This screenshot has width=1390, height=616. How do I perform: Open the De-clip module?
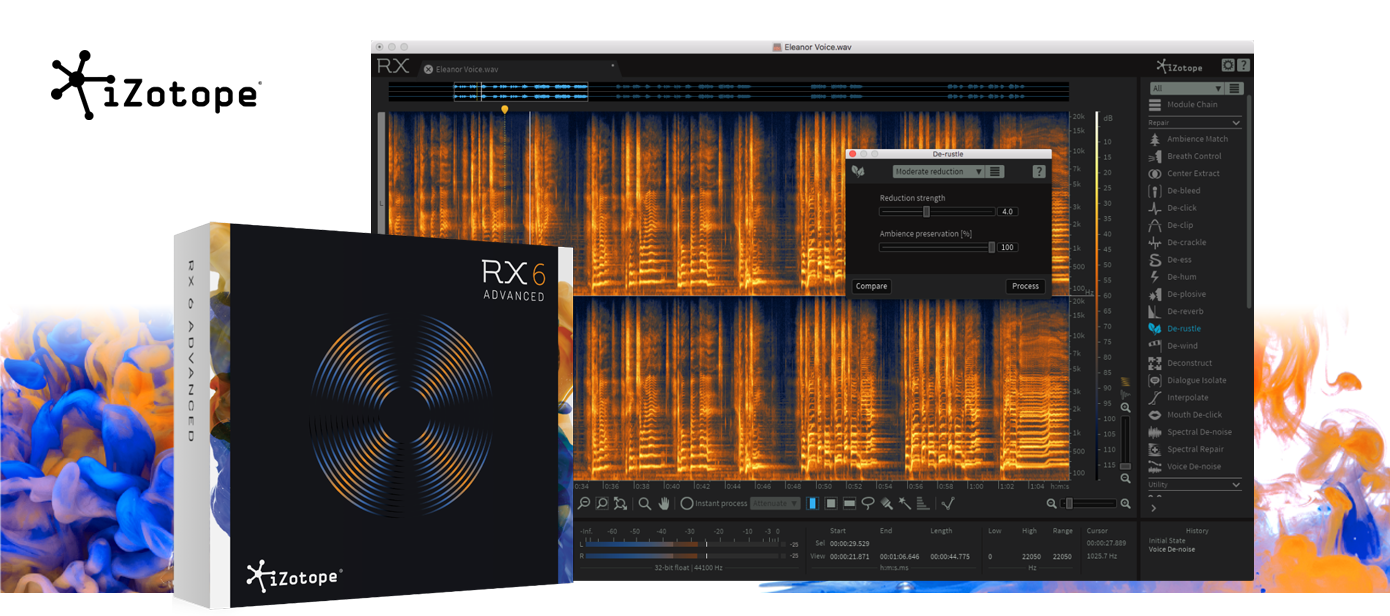click(1172, 225)
